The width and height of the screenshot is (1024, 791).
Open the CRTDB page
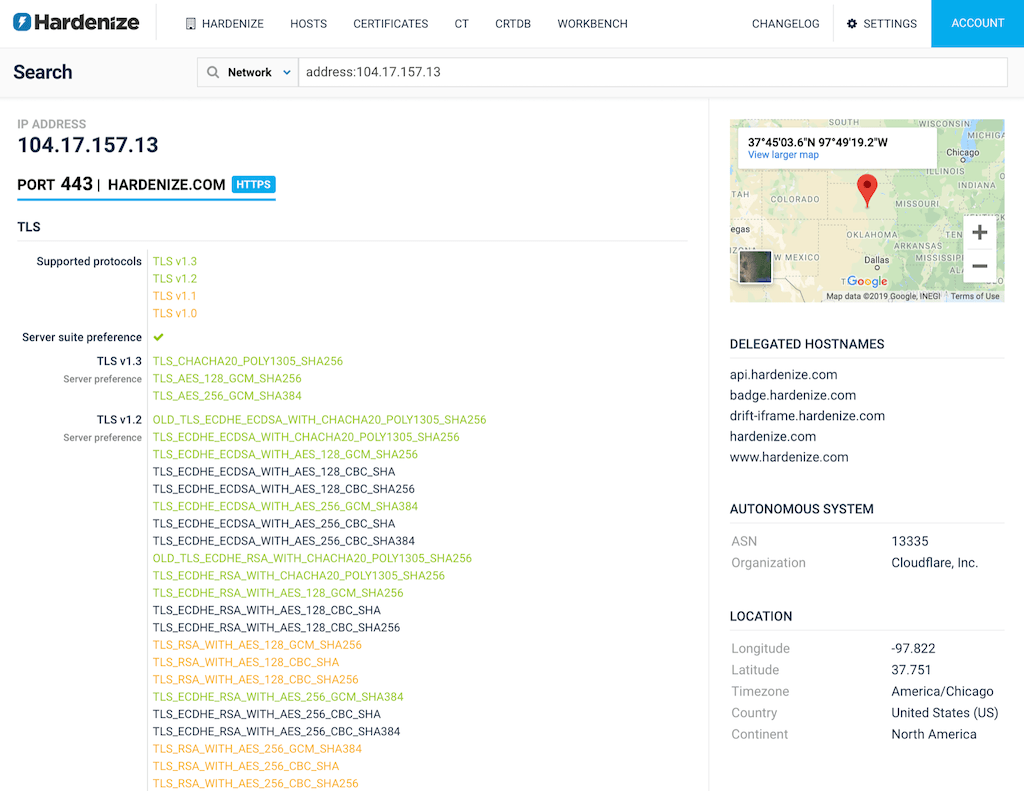[513, 24]
